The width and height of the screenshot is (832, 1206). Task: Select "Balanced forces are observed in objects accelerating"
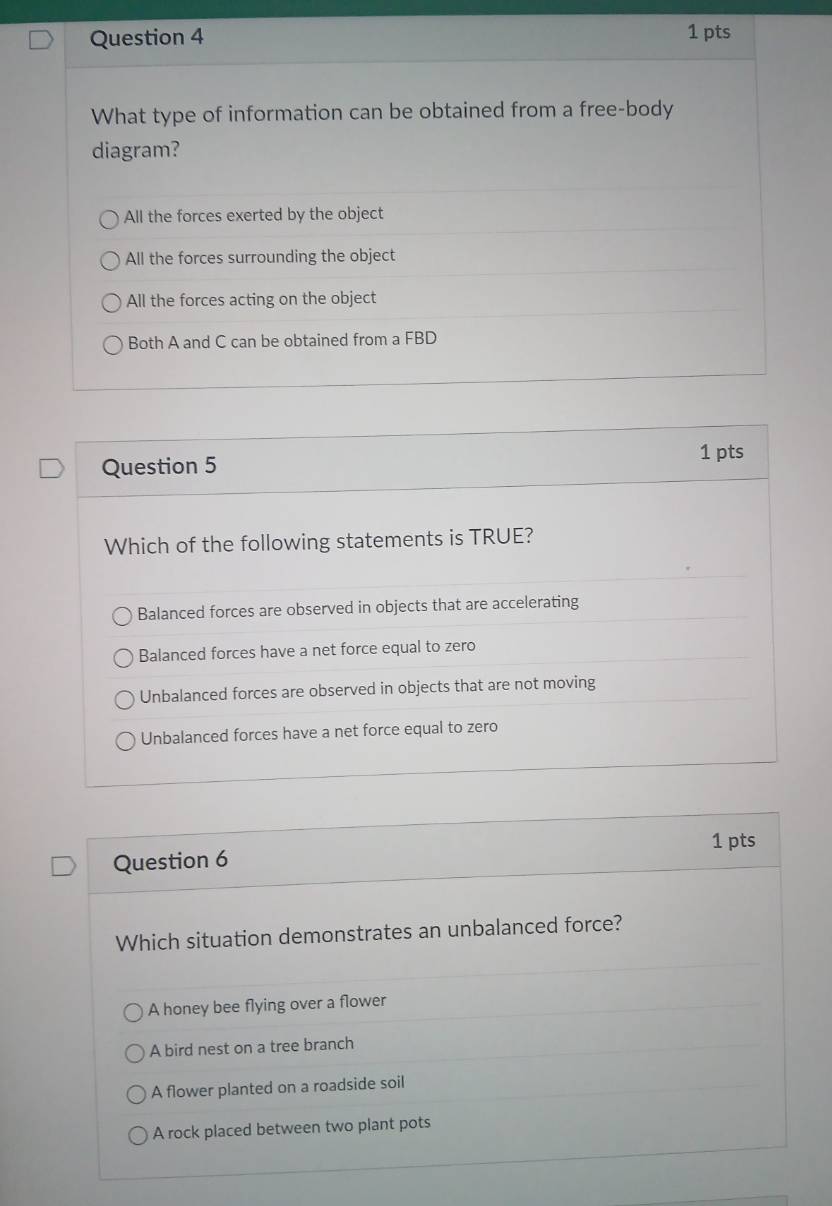(x=124, y=616)
